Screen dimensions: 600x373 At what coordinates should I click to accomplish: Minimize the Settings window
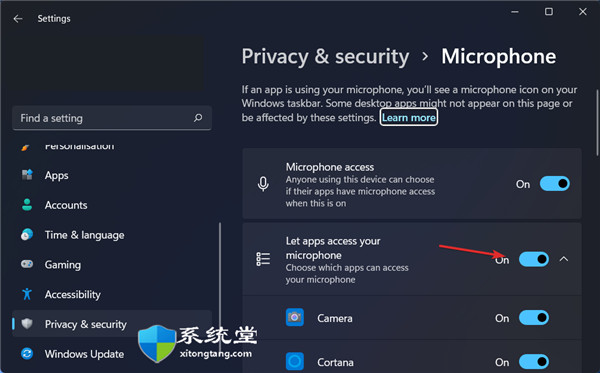pos(515,12)
